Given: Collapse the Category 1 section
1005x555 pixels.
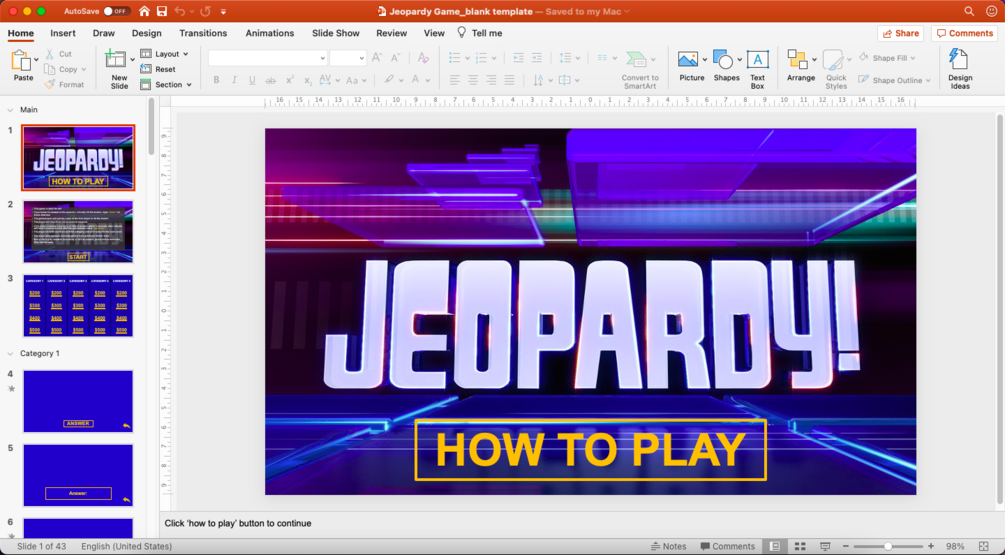Looking at the screenshot, I should click(x=10, y=354).
